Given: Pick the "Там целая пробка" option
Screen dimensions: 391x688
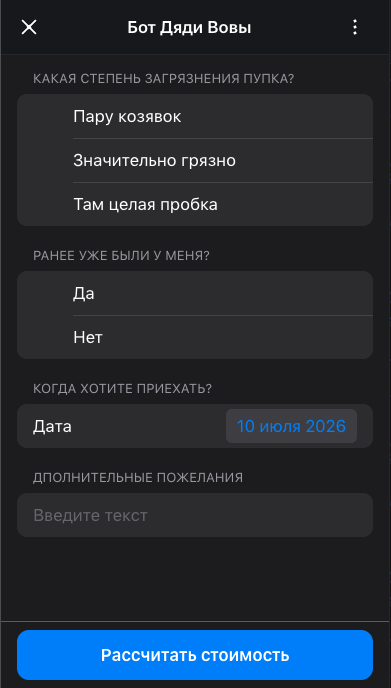Looking at the screenshot, I should [195, 204].
